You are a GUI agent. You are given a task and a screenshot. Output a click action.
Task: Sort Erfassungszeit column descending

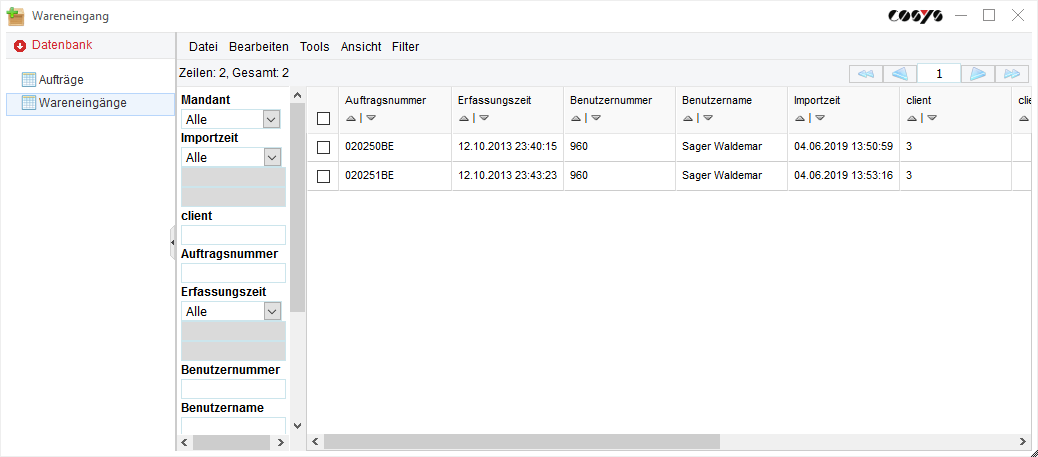[484, 118]
